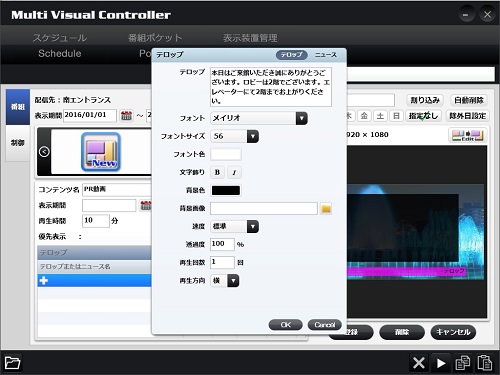Open the layout Edit icon
Viewport: 500px width, 375px height.
point(468,135)
